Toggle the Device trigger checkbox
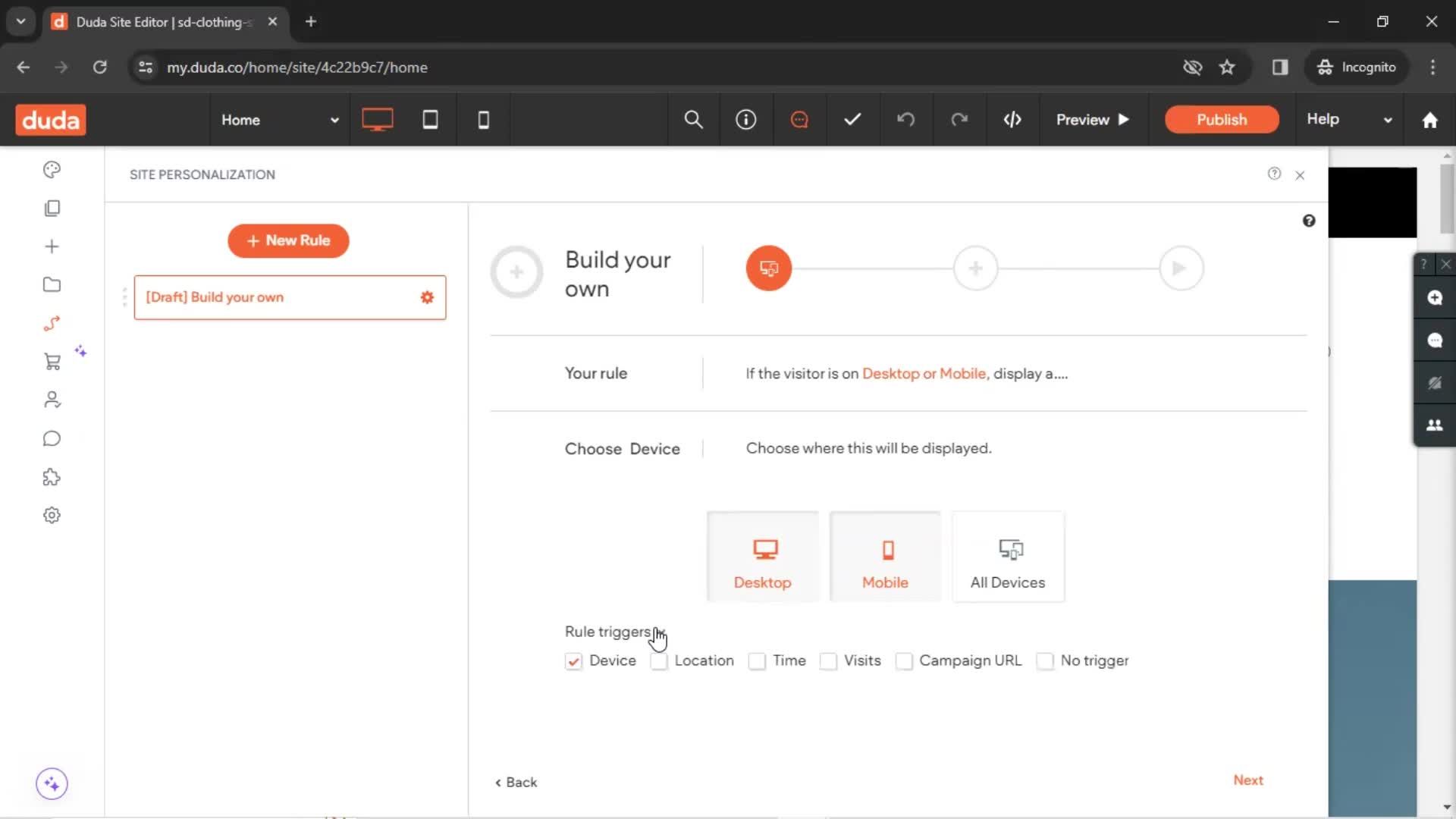This screenshot has width=1456, height=819. coord(573,661)
